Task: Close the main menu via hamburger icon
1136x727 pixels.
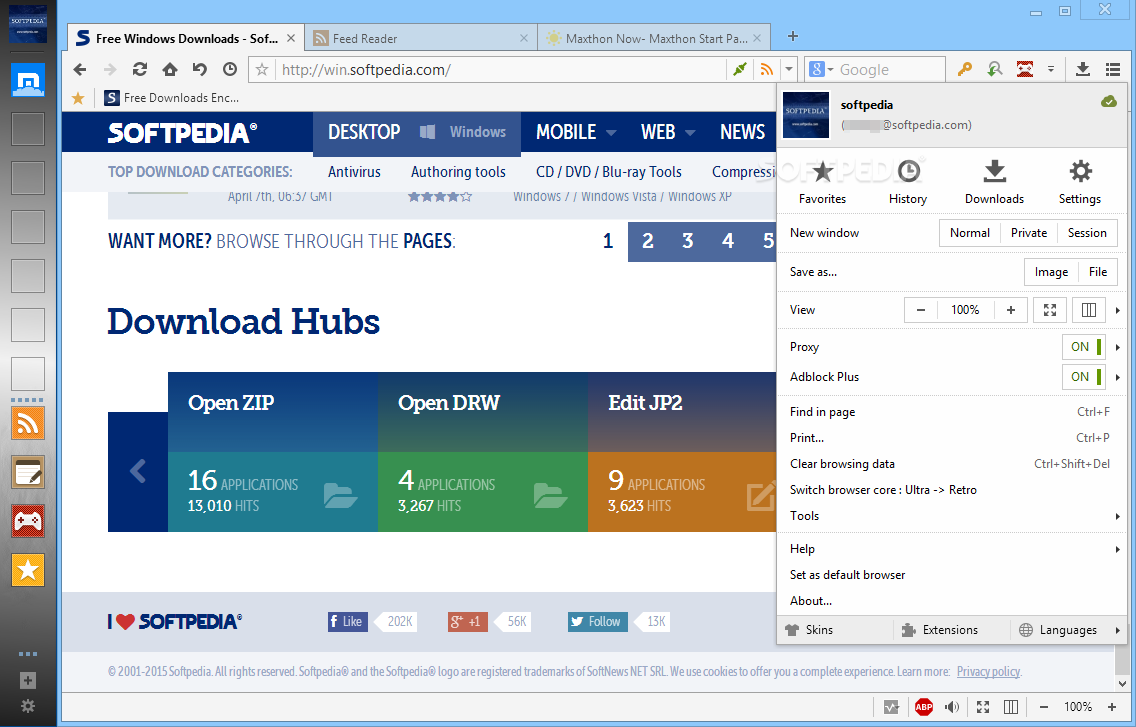Action: pyautogui.click(x=1113, y=69)
